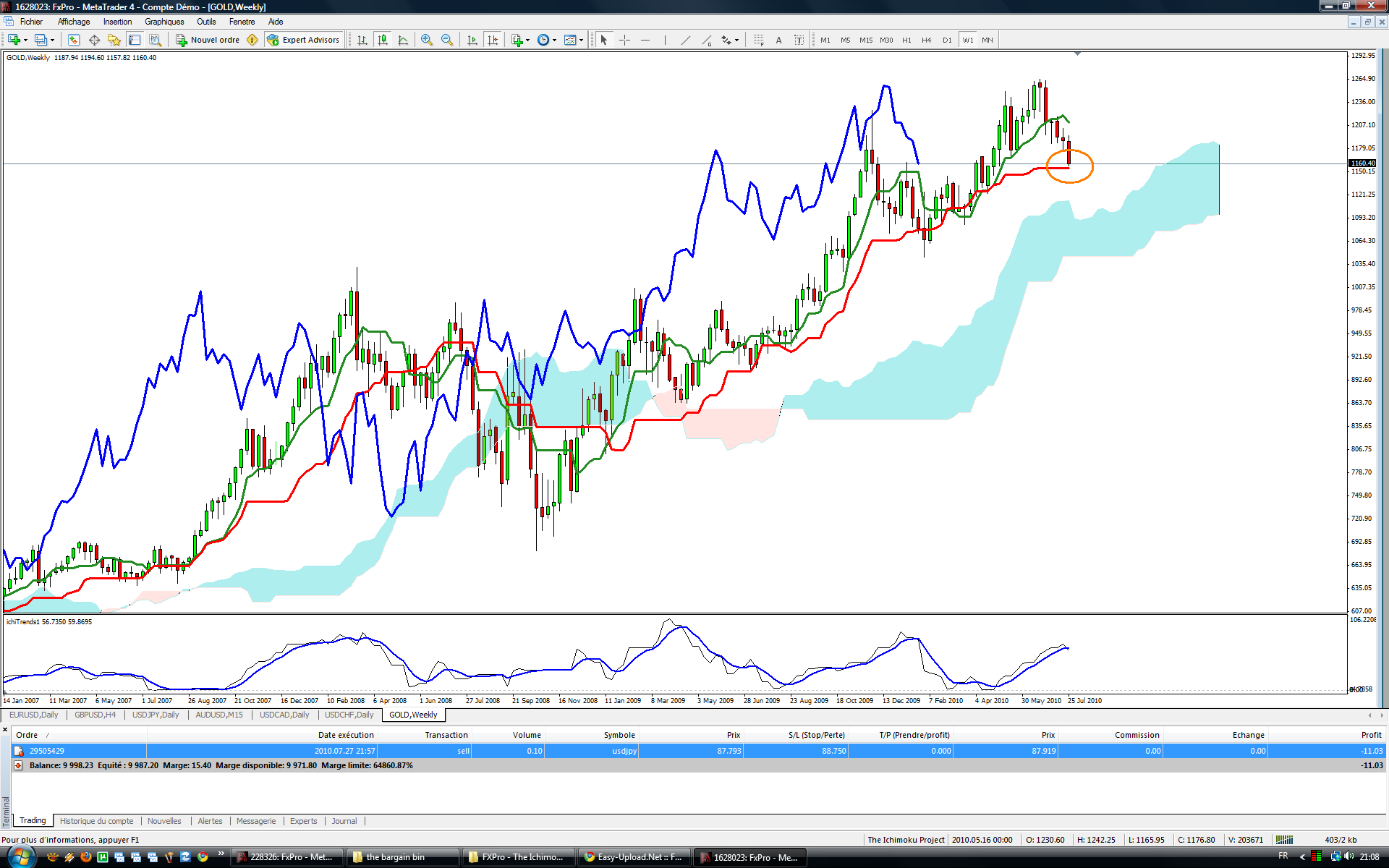Select the Crosshair tool
Image resolution: width=1389 pixels, height=868 pixels.
coord(625,40)
